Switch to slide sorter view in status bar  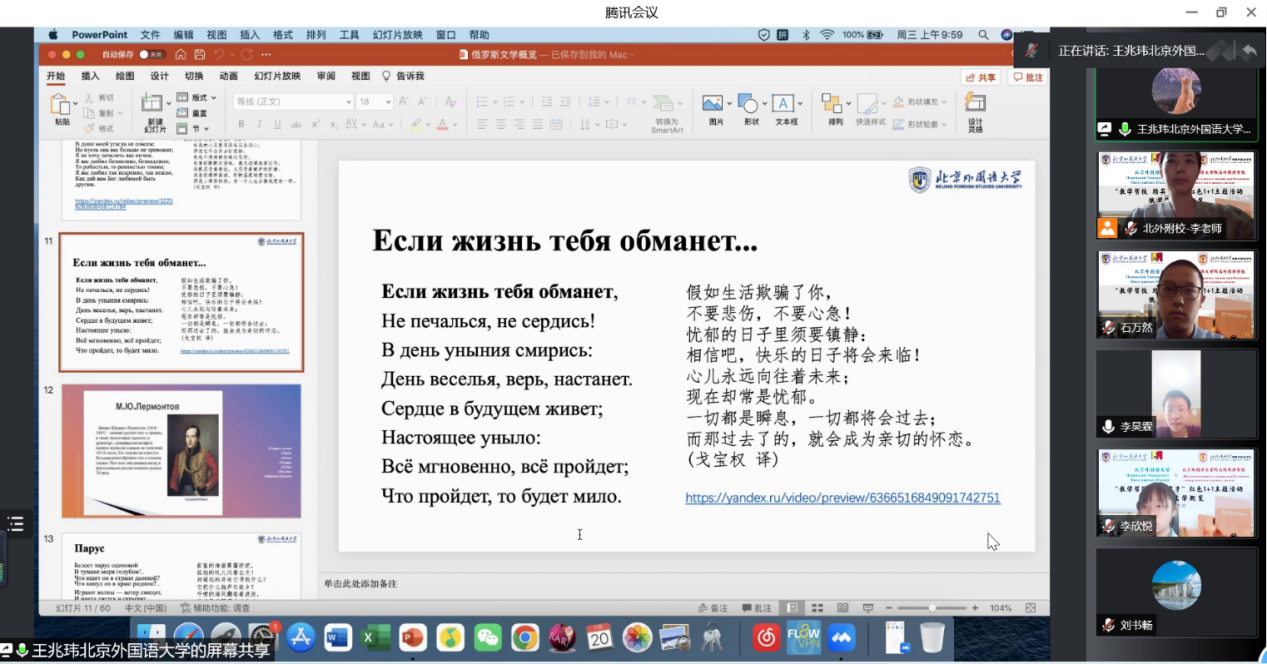(817, 608)
